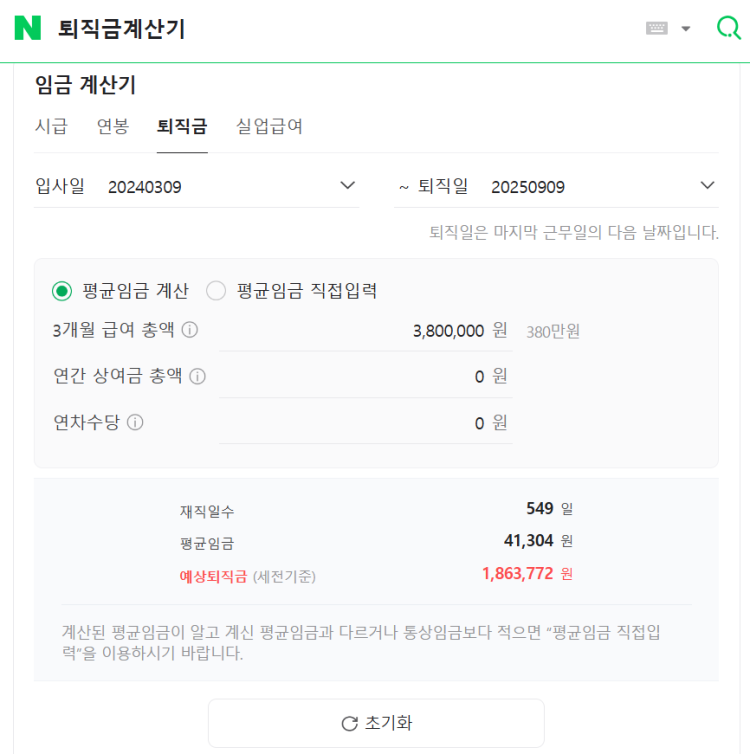Viewport: 750px width, 754px height.
Task: Switch to the 시급 tab
Action: pyautogui.click(x=51, y=126)
